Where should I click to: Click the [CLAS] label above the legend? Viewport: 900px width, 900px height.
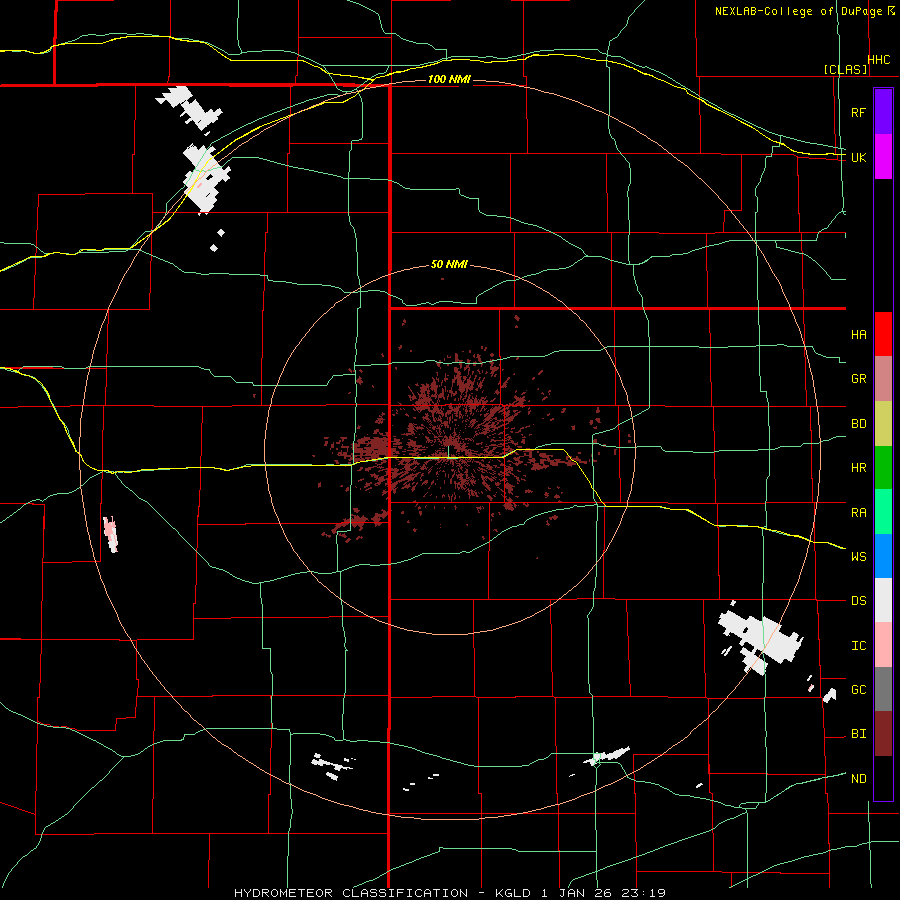845,69
